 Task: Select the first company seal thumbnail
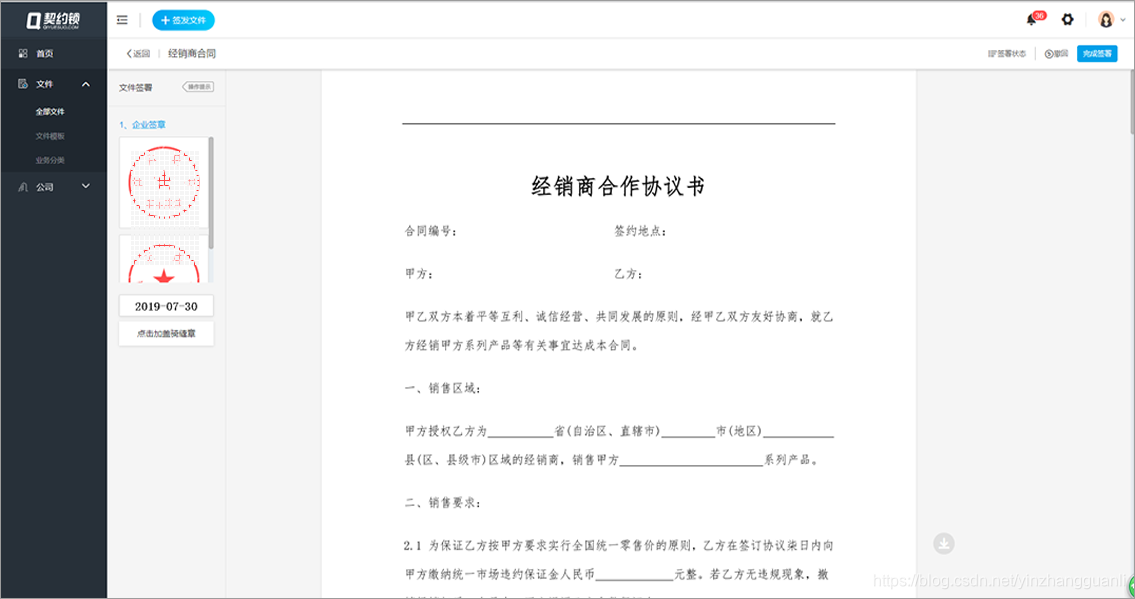click(164, 182)
